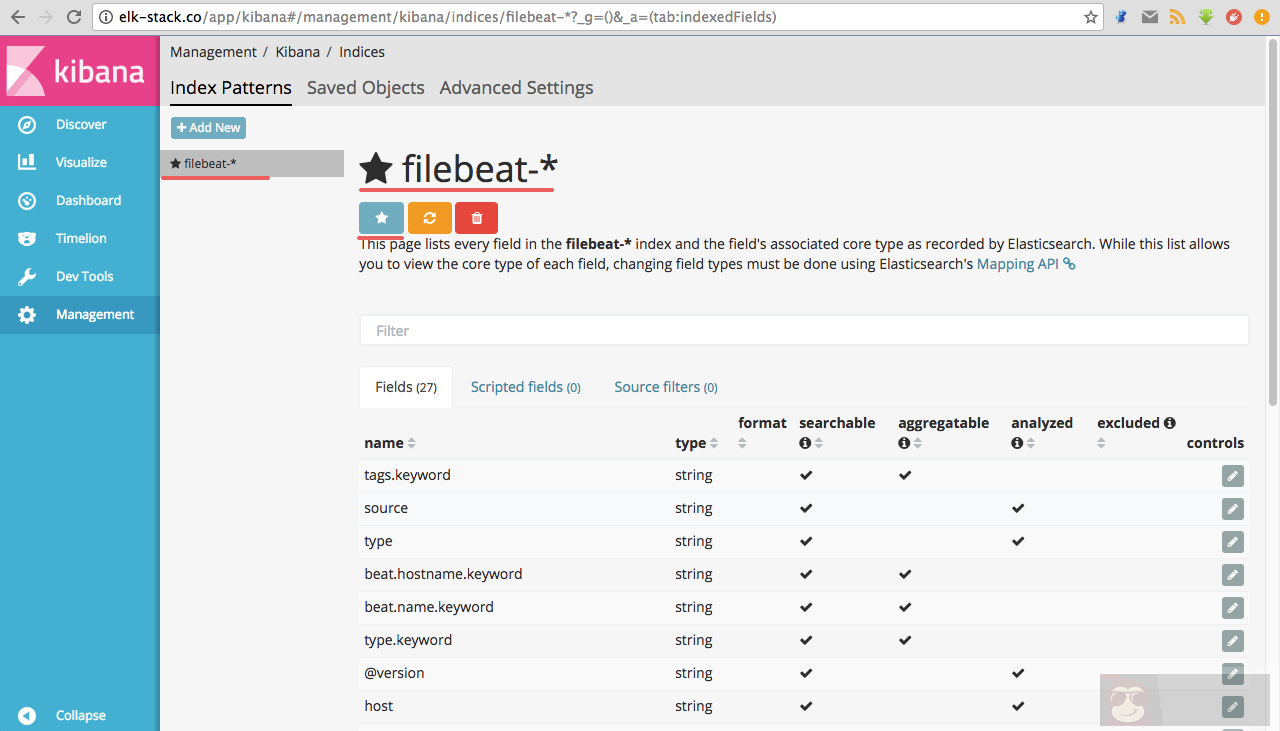The image size is (1280, 731).
Task: Edit the beat.hostname.keyword field pencil icon
Action: [1232, 575]
